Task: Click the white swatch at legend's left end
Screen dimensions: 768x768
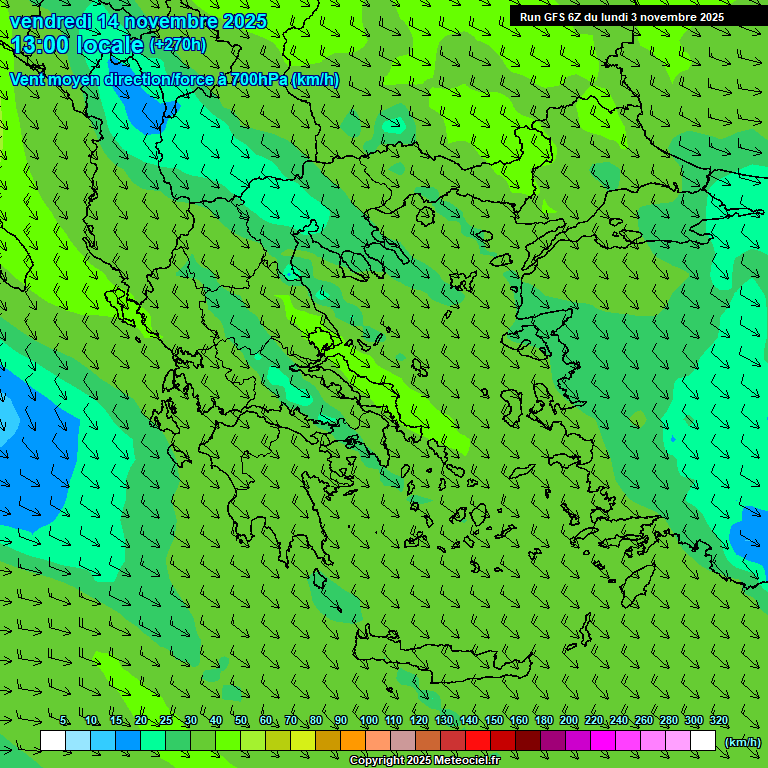Action: click(53, 741)
